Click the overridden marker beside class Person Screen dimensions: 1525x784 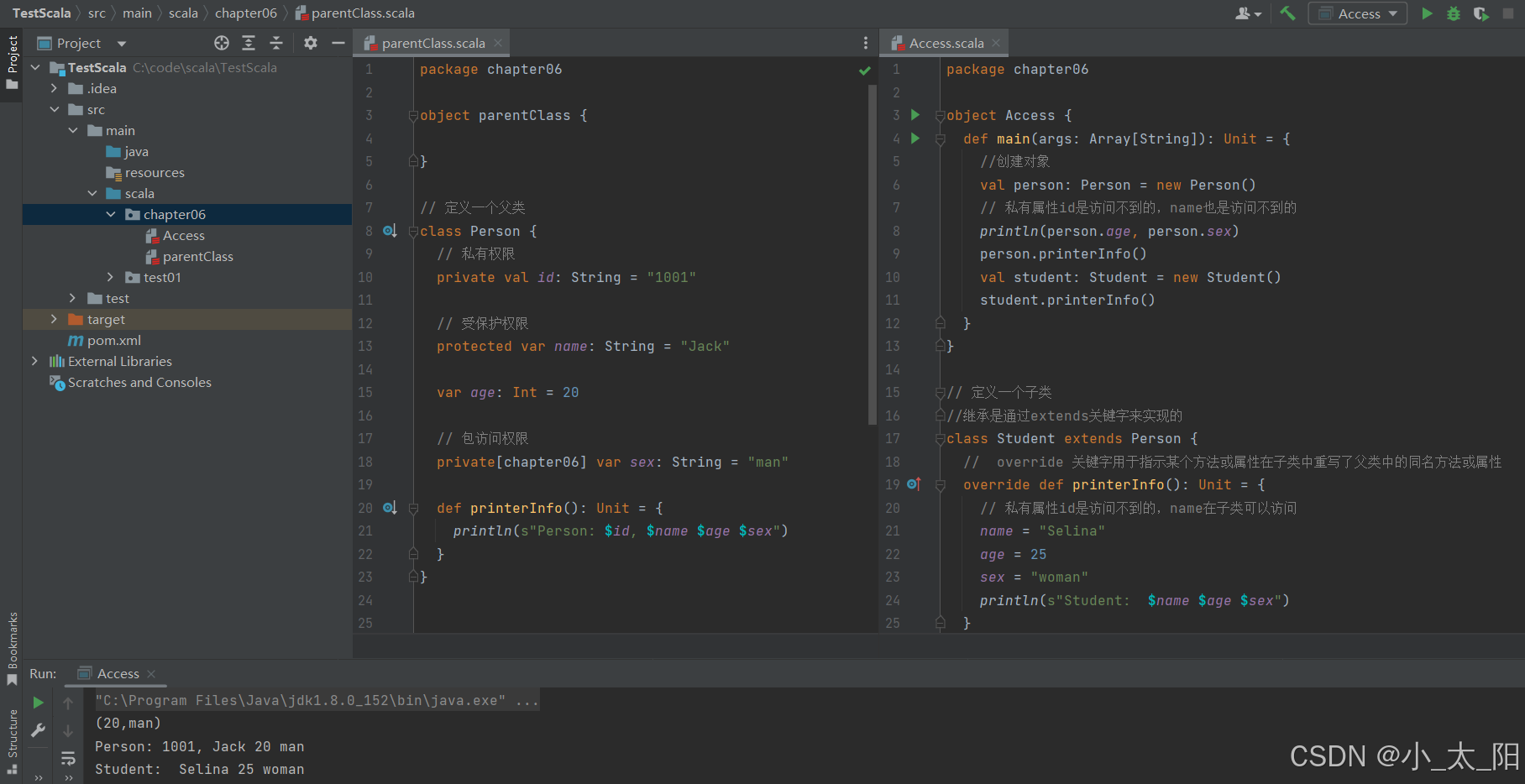point(390,231)
